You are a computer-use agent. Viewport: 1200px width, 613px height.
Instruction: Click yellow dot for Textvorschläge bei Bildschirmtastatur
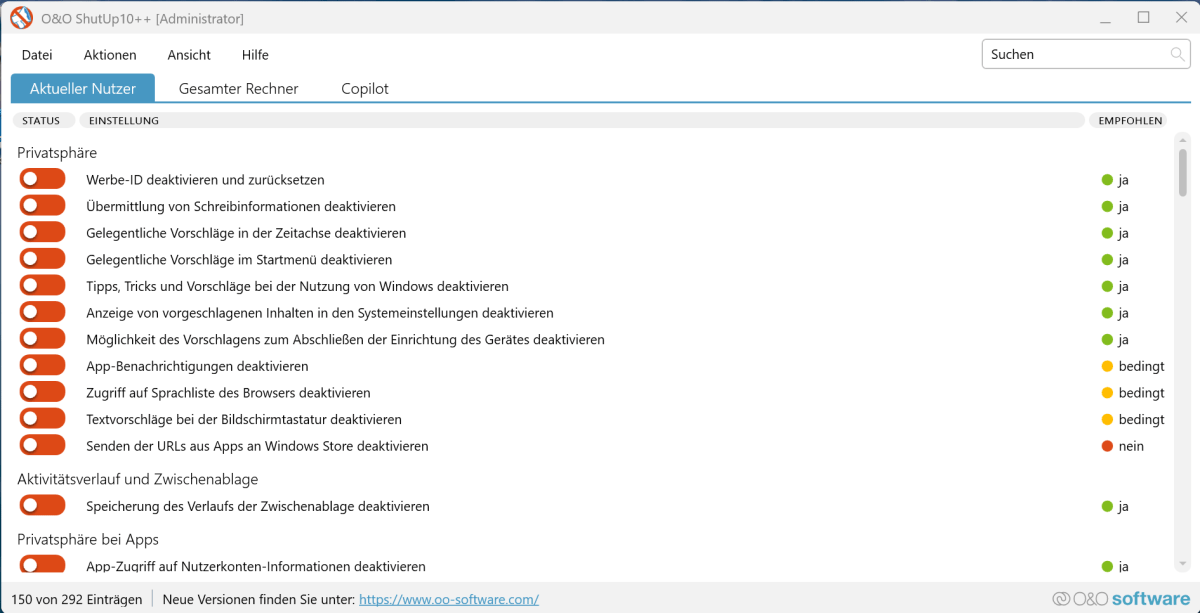[x=1107, y=419]
